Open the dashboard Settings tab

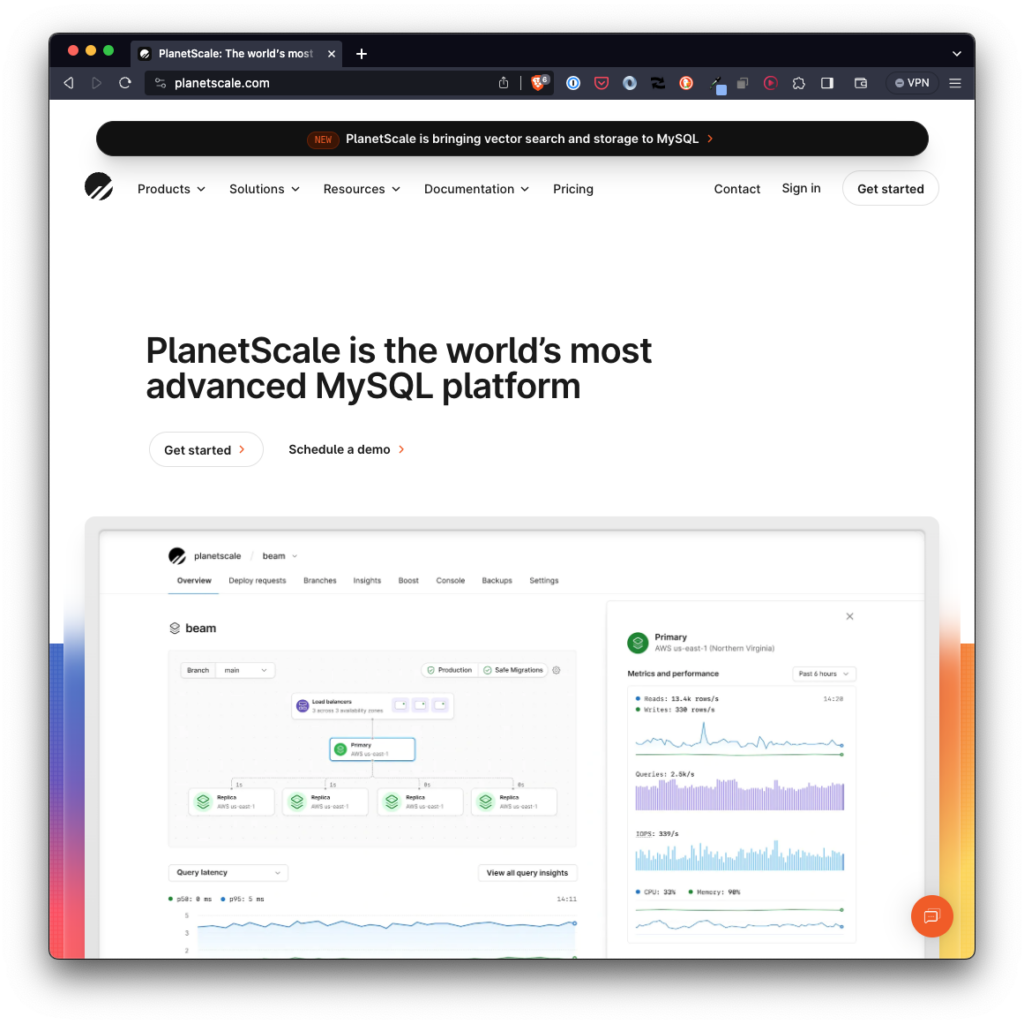click(x=544, y=580)
